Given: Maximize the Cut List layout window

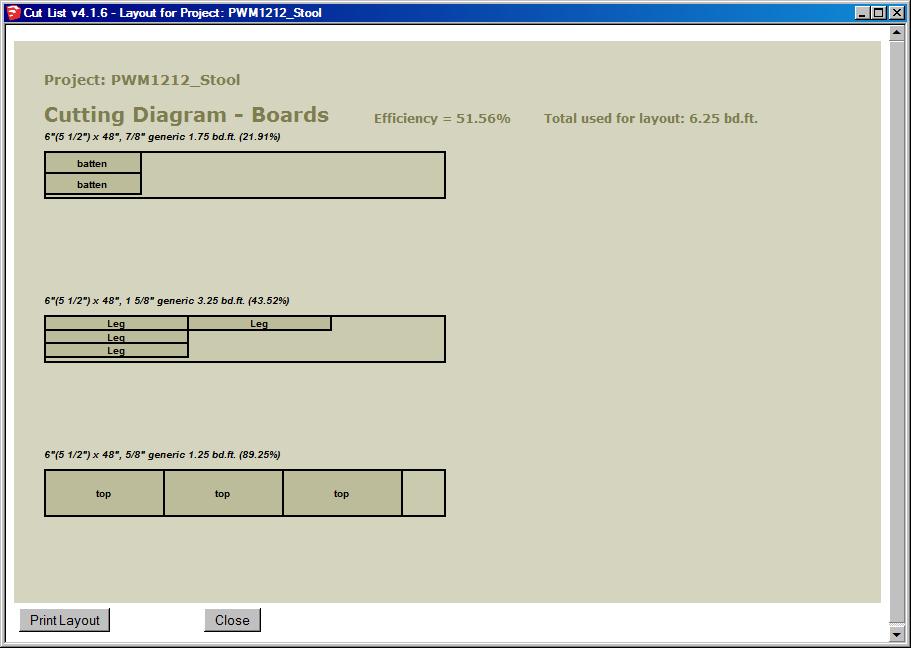Looking at the screenshot, I should click(x=878, y=13).
